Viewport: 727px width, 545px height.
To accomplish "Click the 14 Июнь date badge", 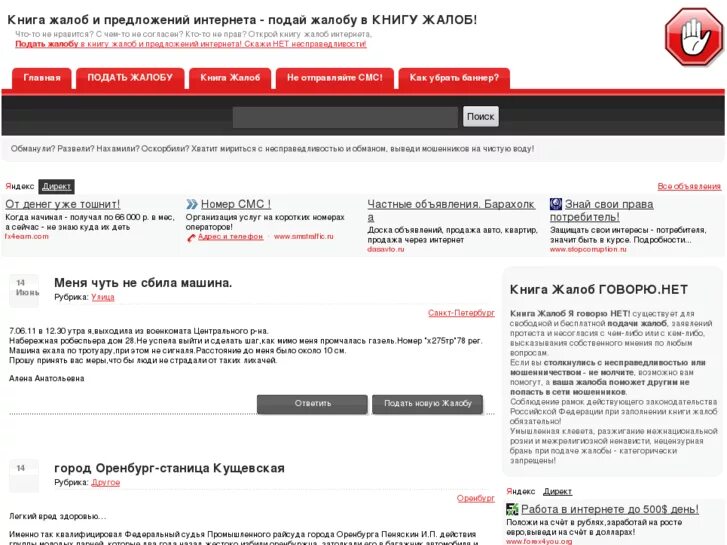I will click(25, 290).
